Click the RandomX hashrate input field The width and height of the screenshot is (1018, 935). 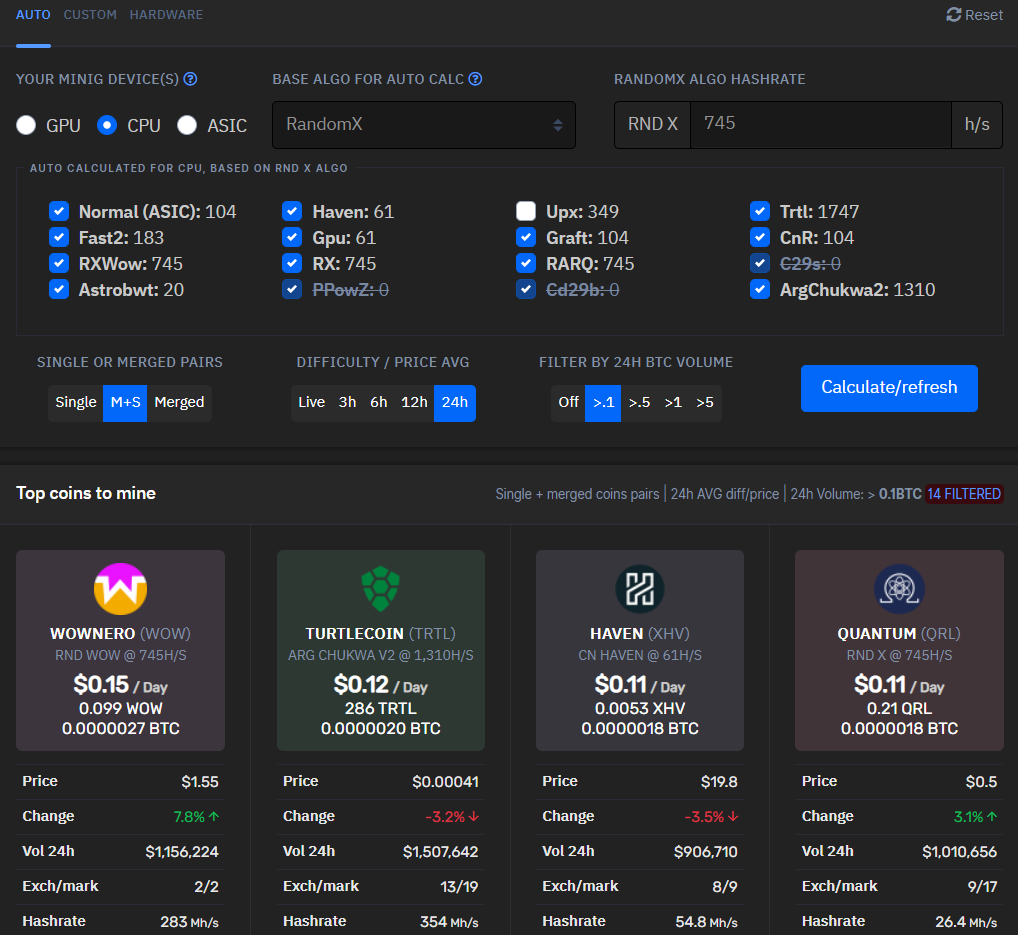(821, 125)
